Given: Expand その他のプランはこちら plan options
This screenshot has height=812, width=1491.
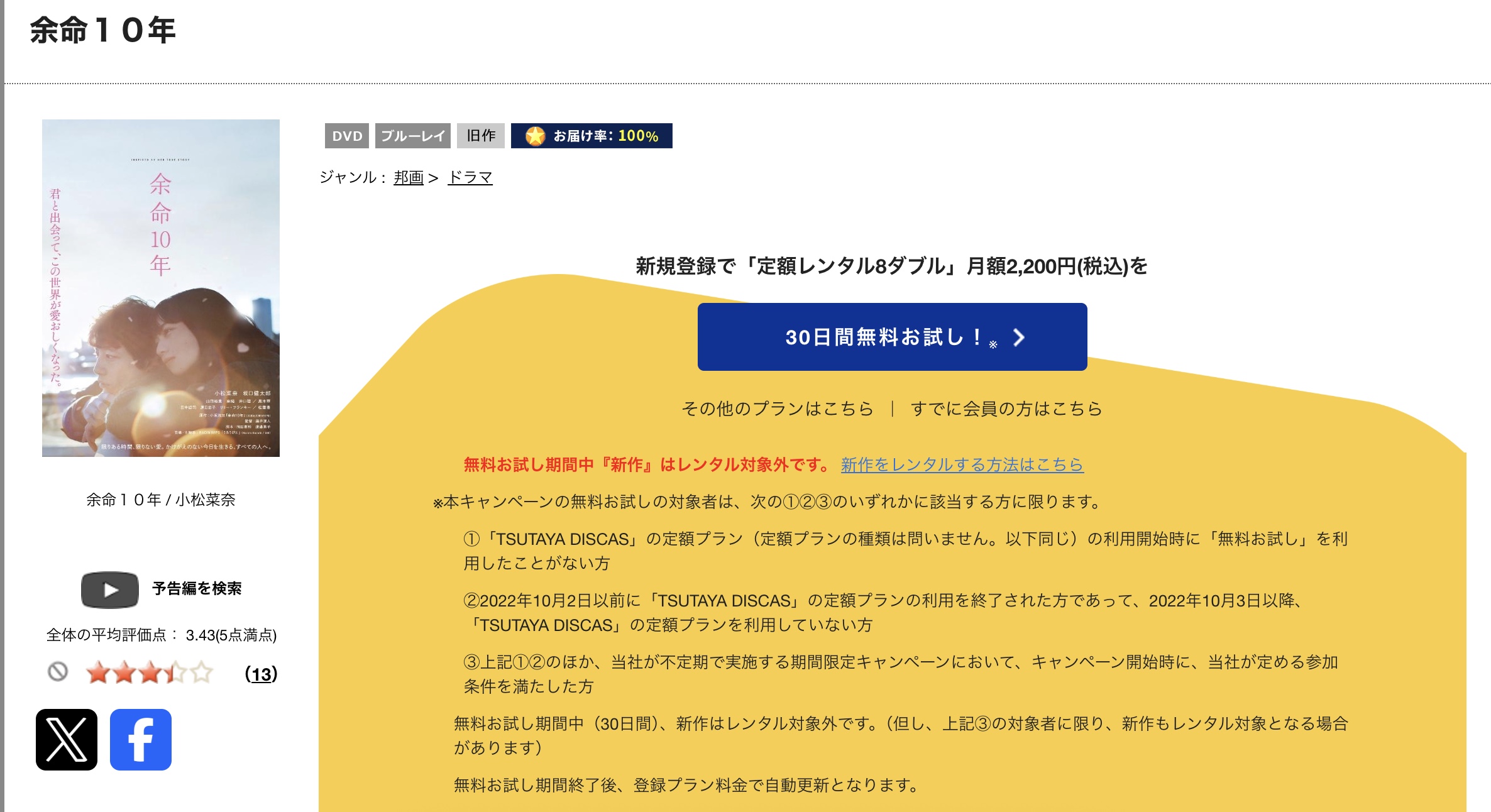Looking at the screenshot, I should (777, 407).
